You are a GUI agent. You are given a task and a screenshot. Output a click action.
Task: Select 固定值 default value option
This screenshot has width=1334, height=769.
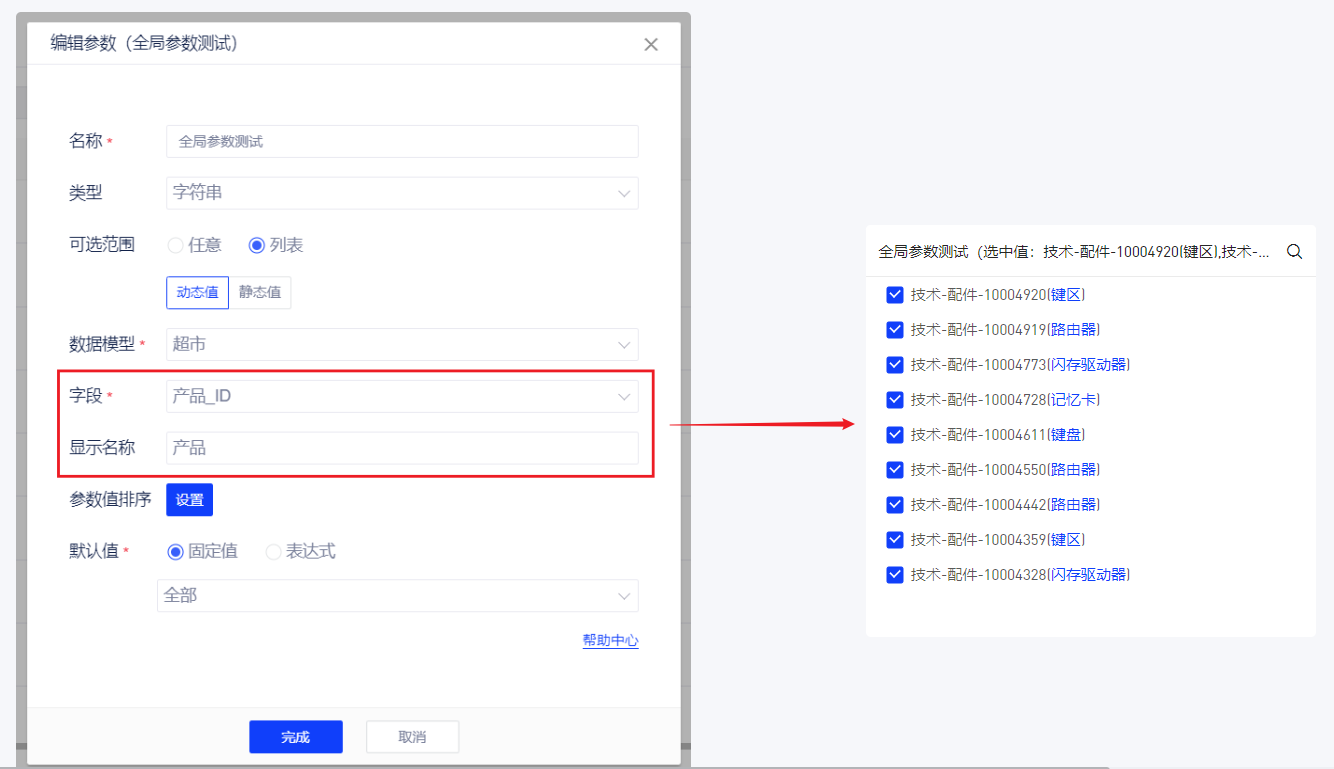coord(176,551)
